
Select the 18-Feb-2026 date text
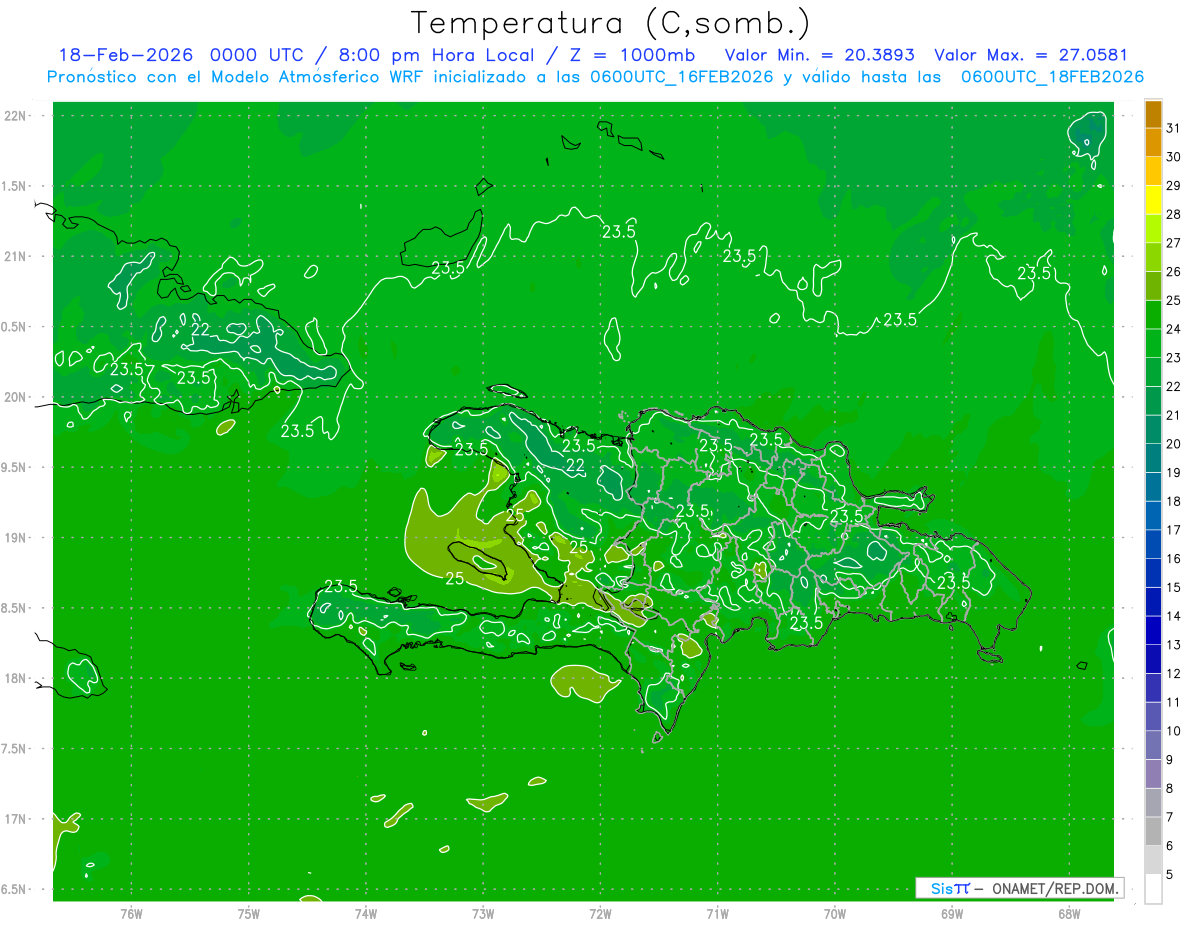tap(126, 55)
